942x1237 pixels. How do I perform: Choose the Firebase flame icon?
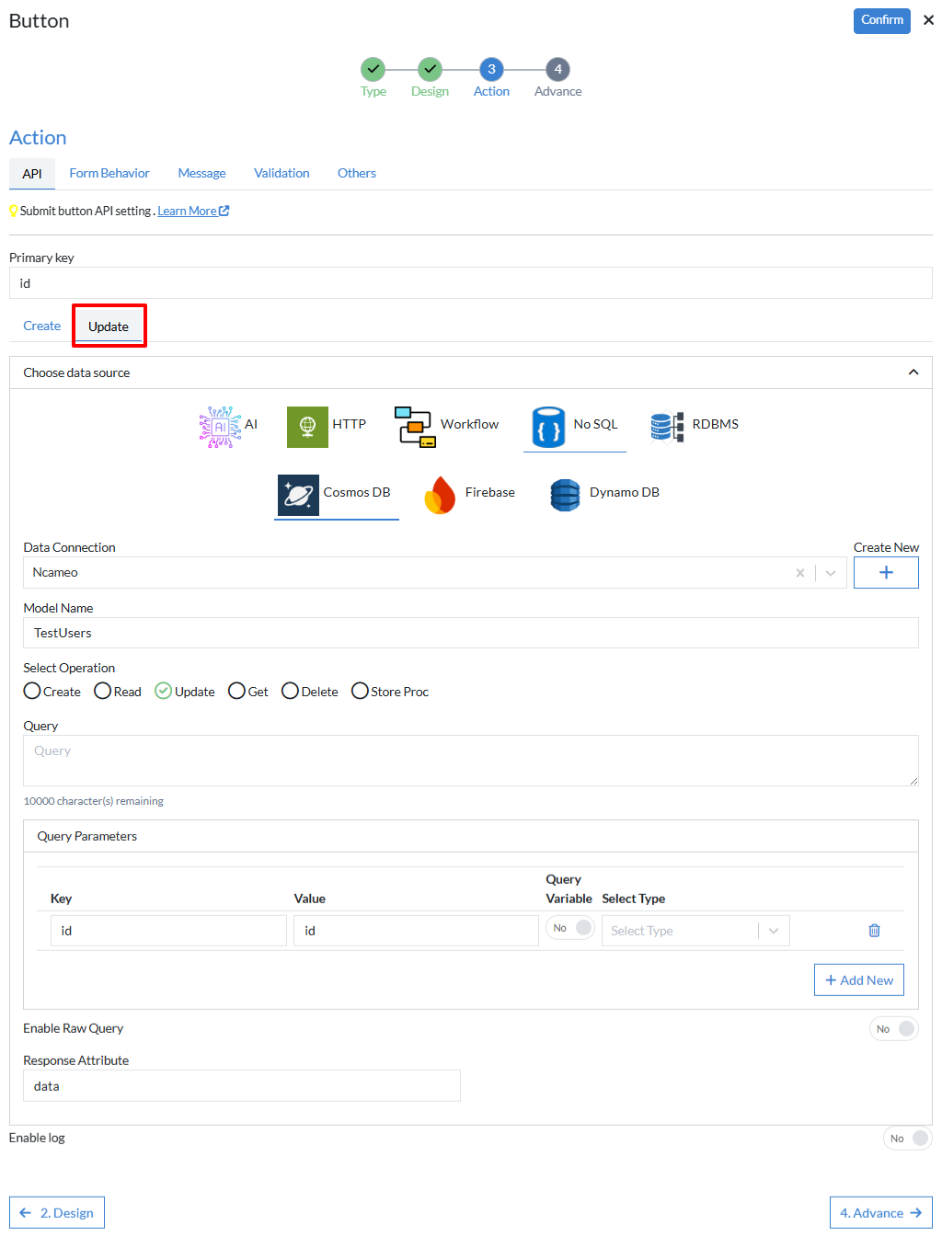[x=441, y=494]
